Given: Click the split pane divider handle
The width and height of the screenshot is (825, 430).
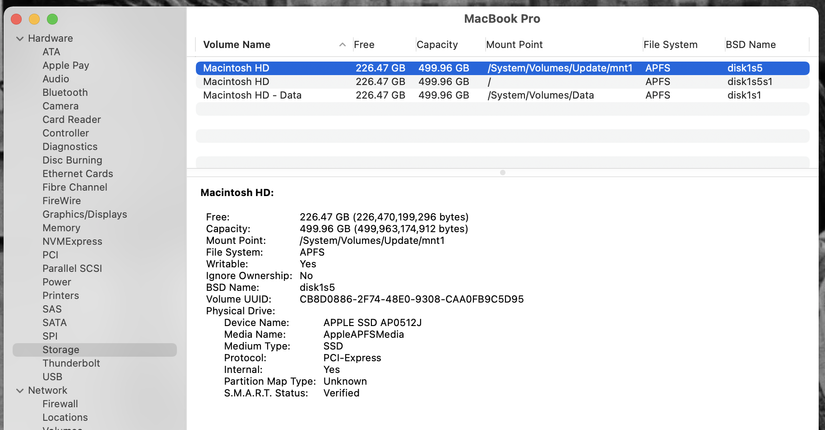Looking at the screenshot, I should point(502,173).
